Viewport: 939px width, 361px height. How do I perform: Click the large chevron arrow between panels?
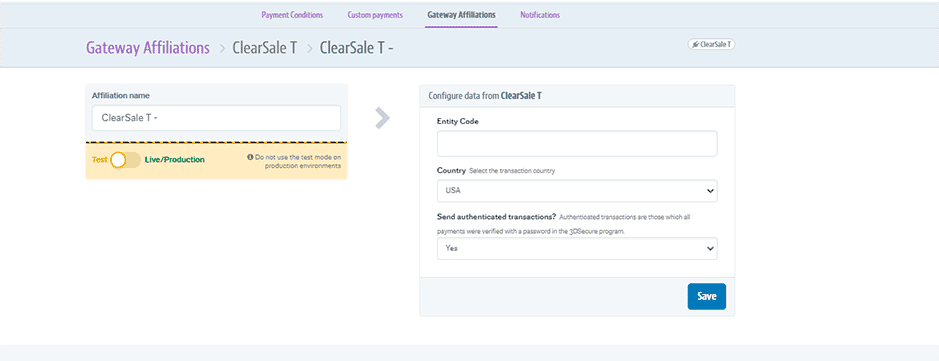[x=382, y=118]
